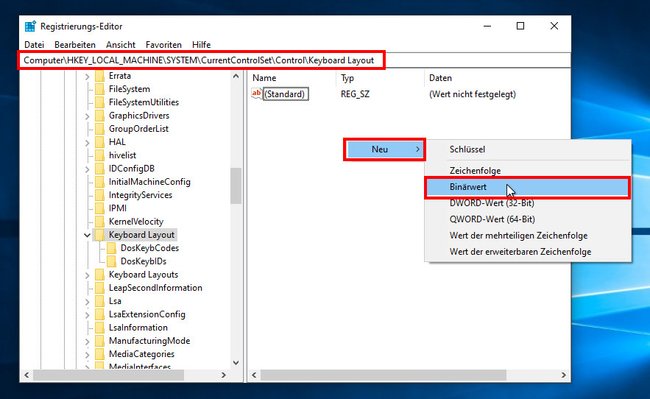
Task: Expand the LsaExtensionConfig tree node
Action: [87, 315]
